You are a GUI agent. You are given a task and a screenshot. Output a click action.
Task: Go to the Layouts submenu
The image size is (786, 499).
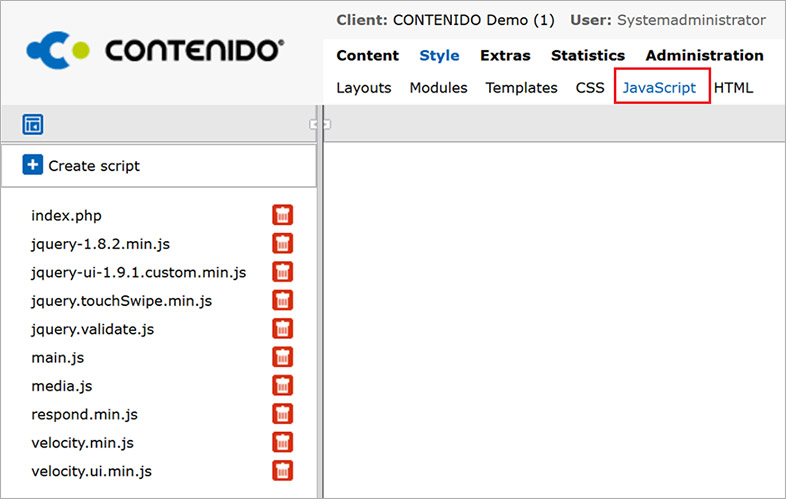click(364, 88)
